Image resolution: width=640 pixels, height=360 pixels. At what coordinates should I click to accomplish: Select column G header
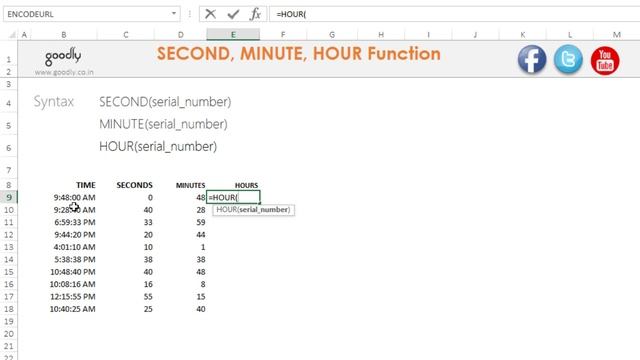(x=332, y=35)
